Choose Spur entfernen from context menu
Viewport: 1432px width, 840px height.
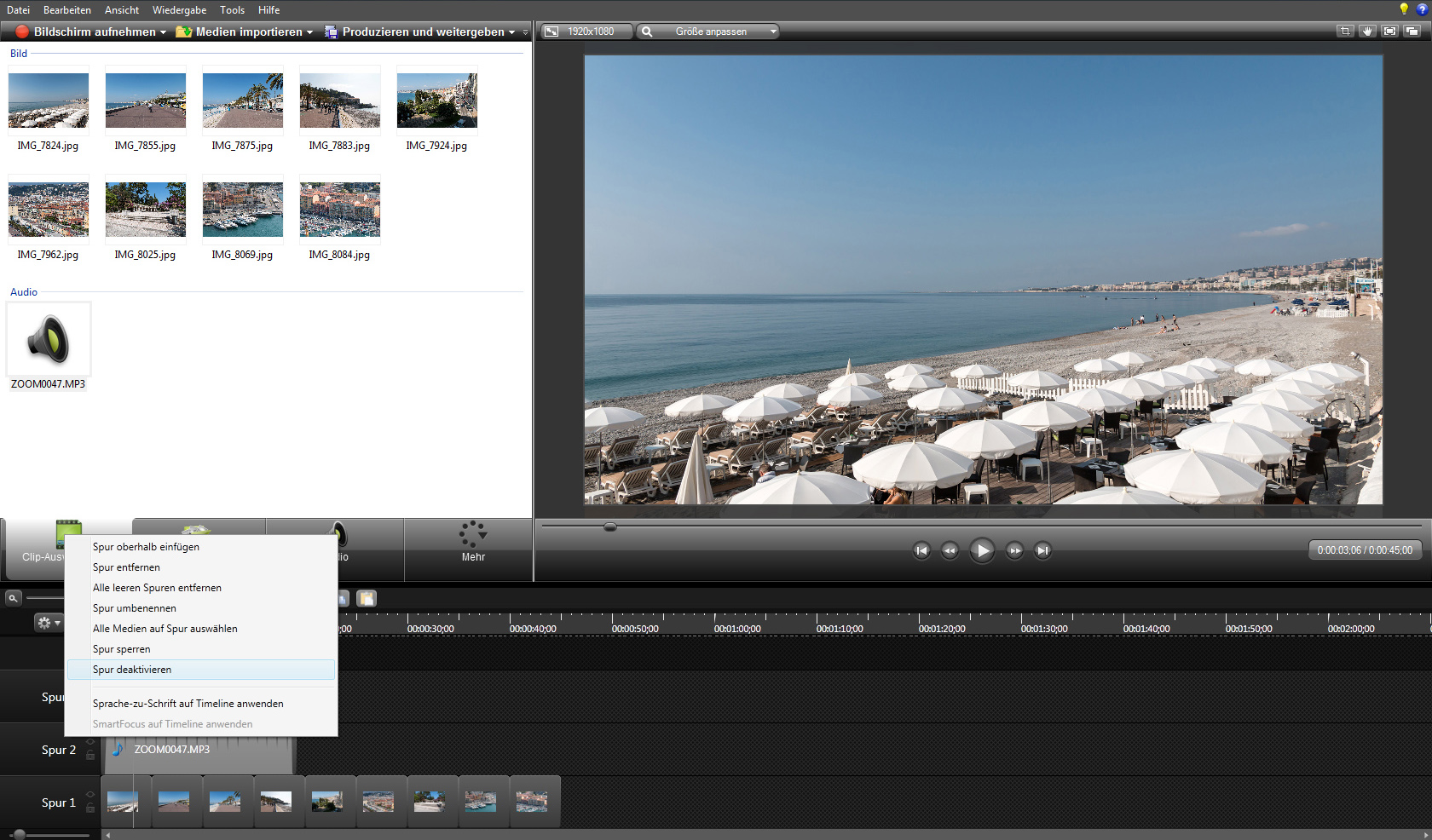[201, 567]
